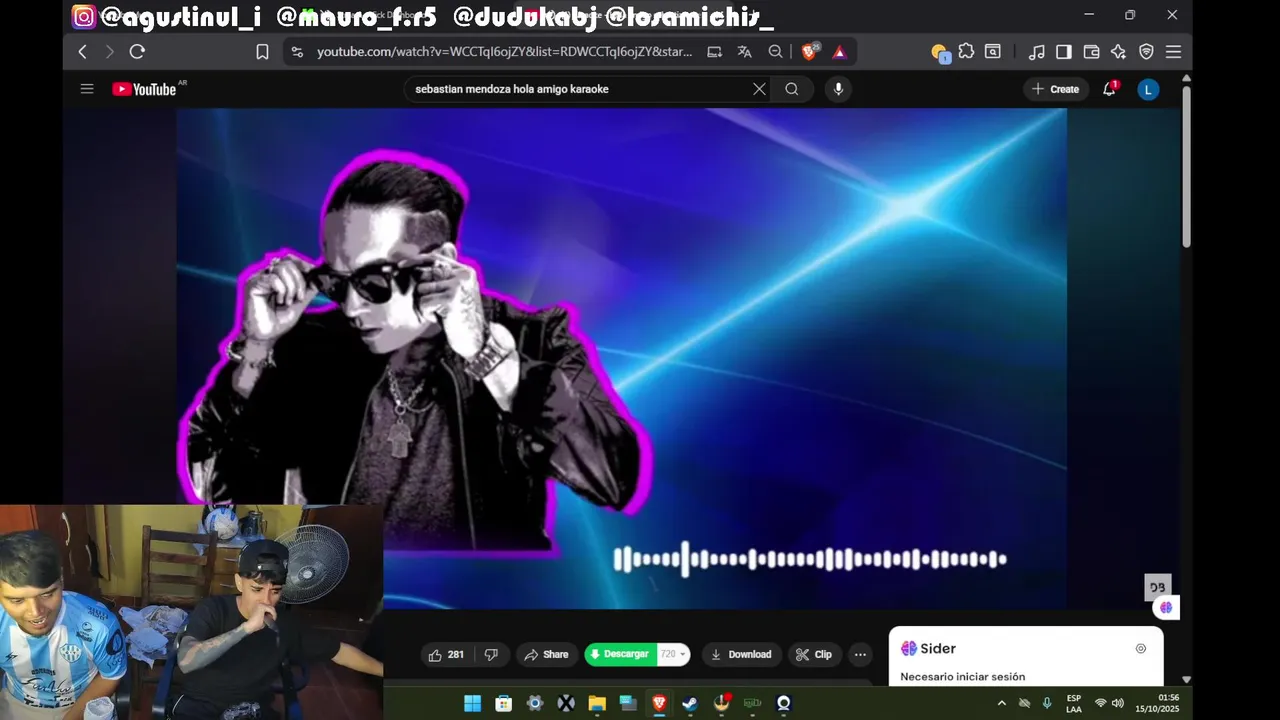Search with your voice microphone

point(838,89)
